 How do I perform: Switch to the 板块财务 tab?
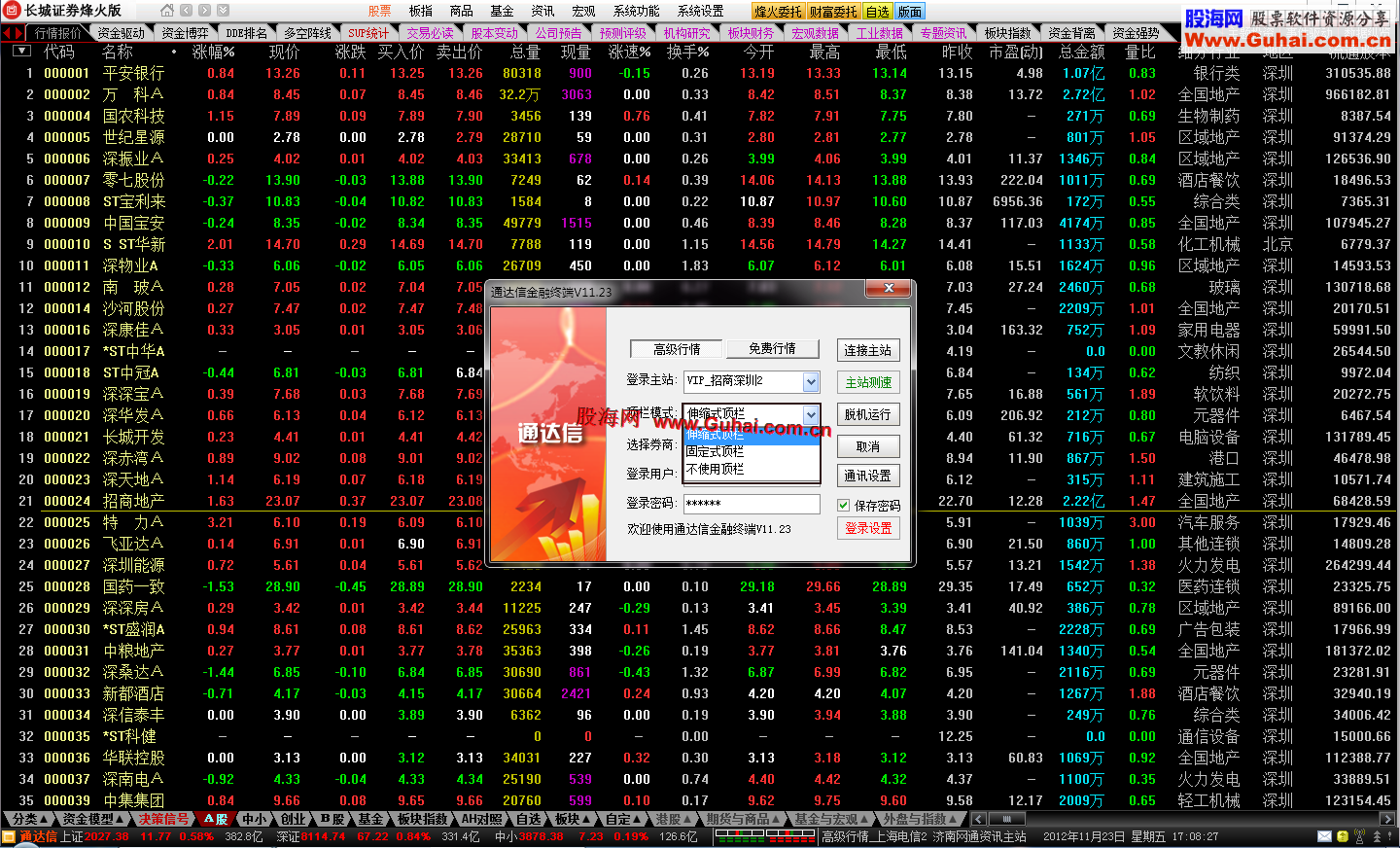[751, 33]
